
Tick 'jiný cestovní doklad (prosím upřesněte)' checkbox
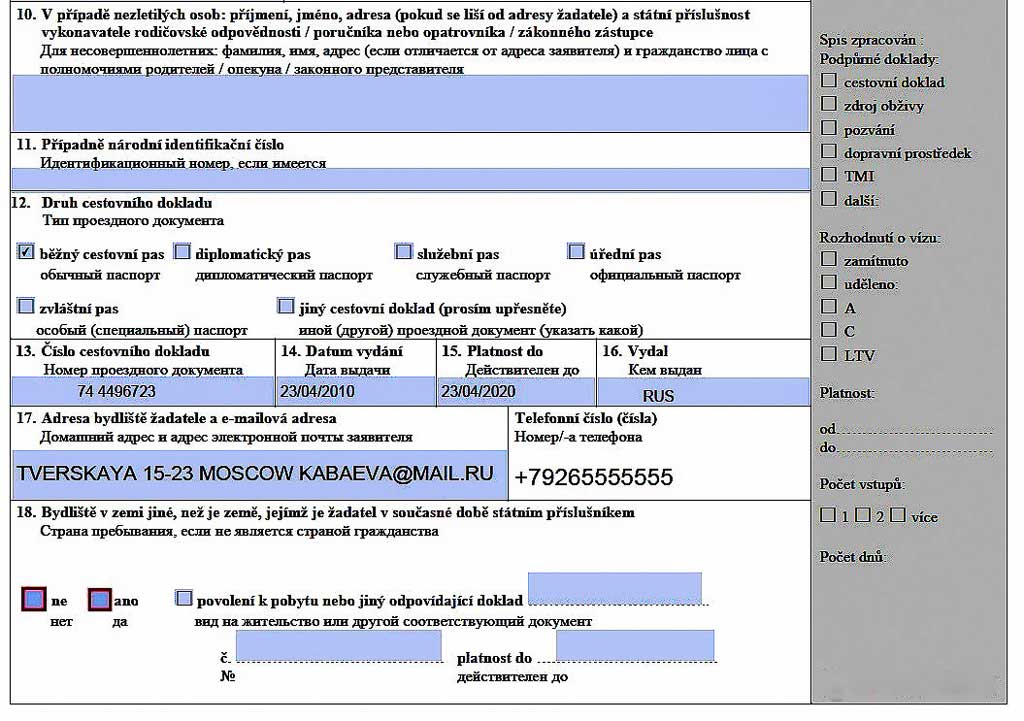[x=285, y=306]
